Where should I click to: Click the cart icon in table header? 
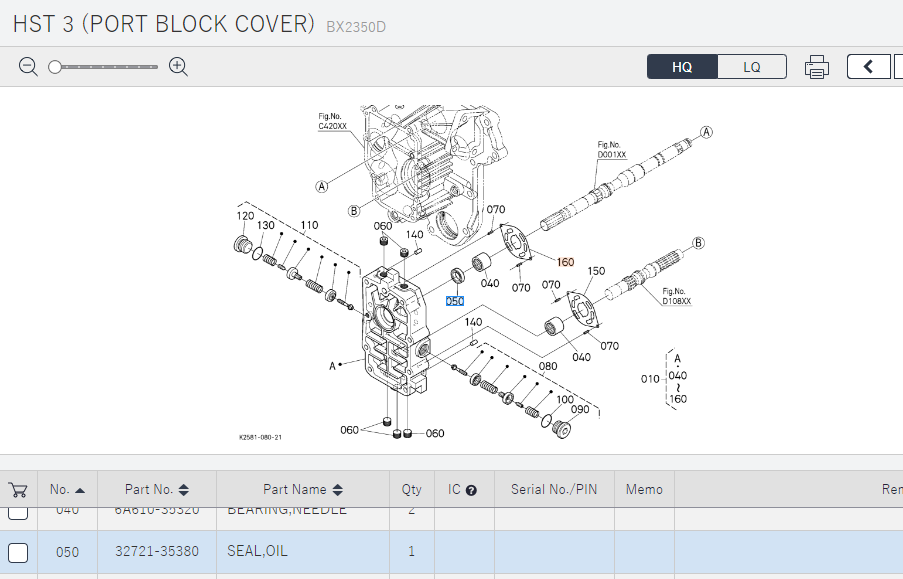[18, 490]
